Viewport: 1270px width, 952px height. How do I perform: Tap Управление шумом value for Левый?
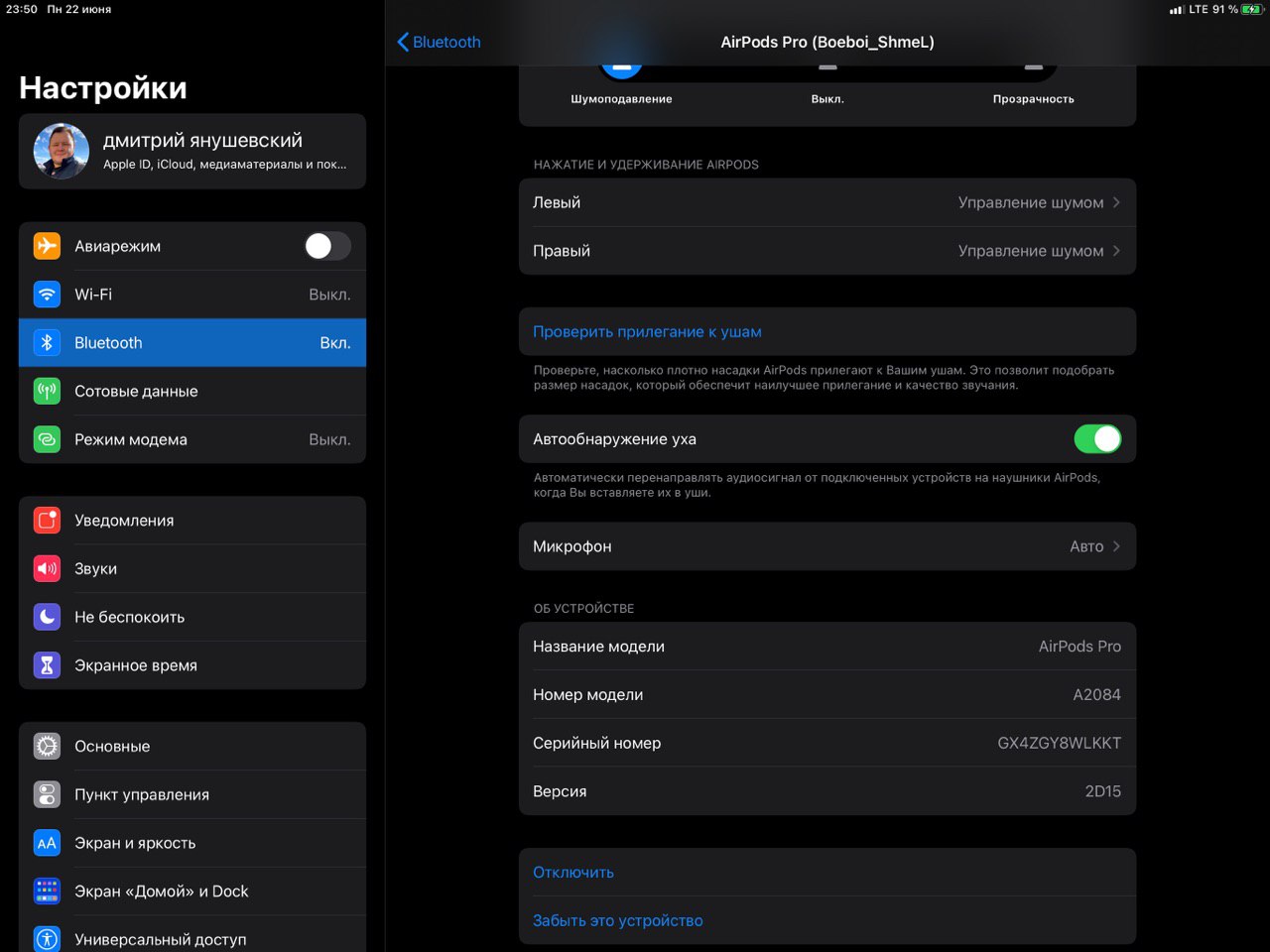click(1031, 202)
